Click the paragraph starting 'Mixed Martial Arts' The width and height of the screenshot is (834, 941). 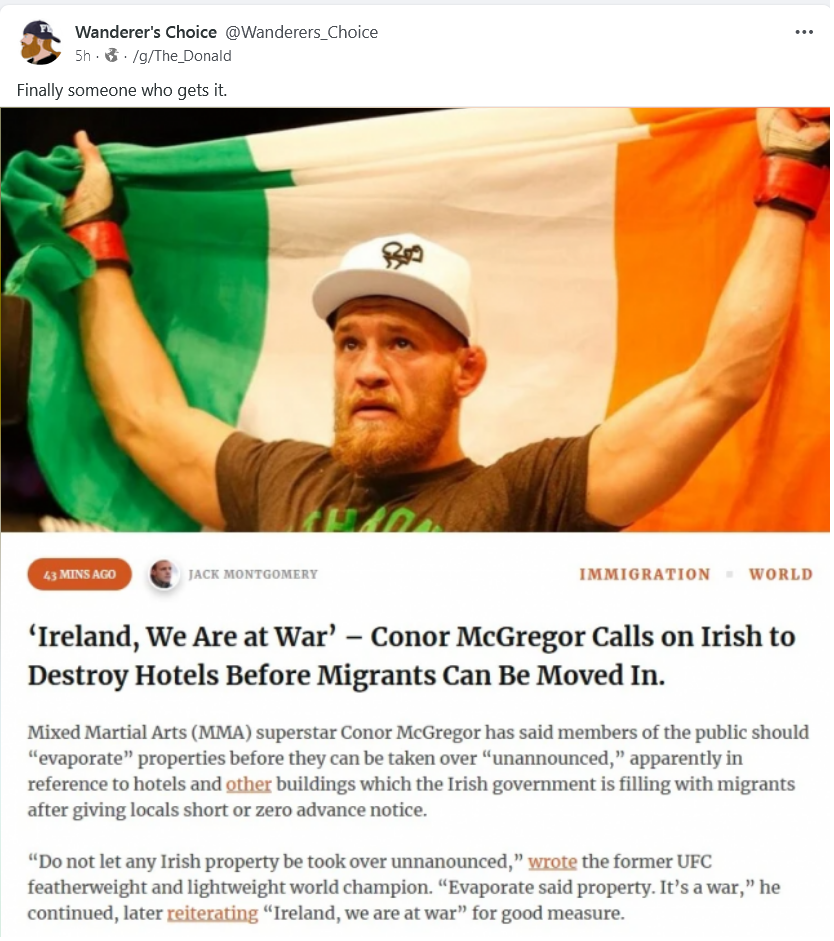tap(418, 771)
